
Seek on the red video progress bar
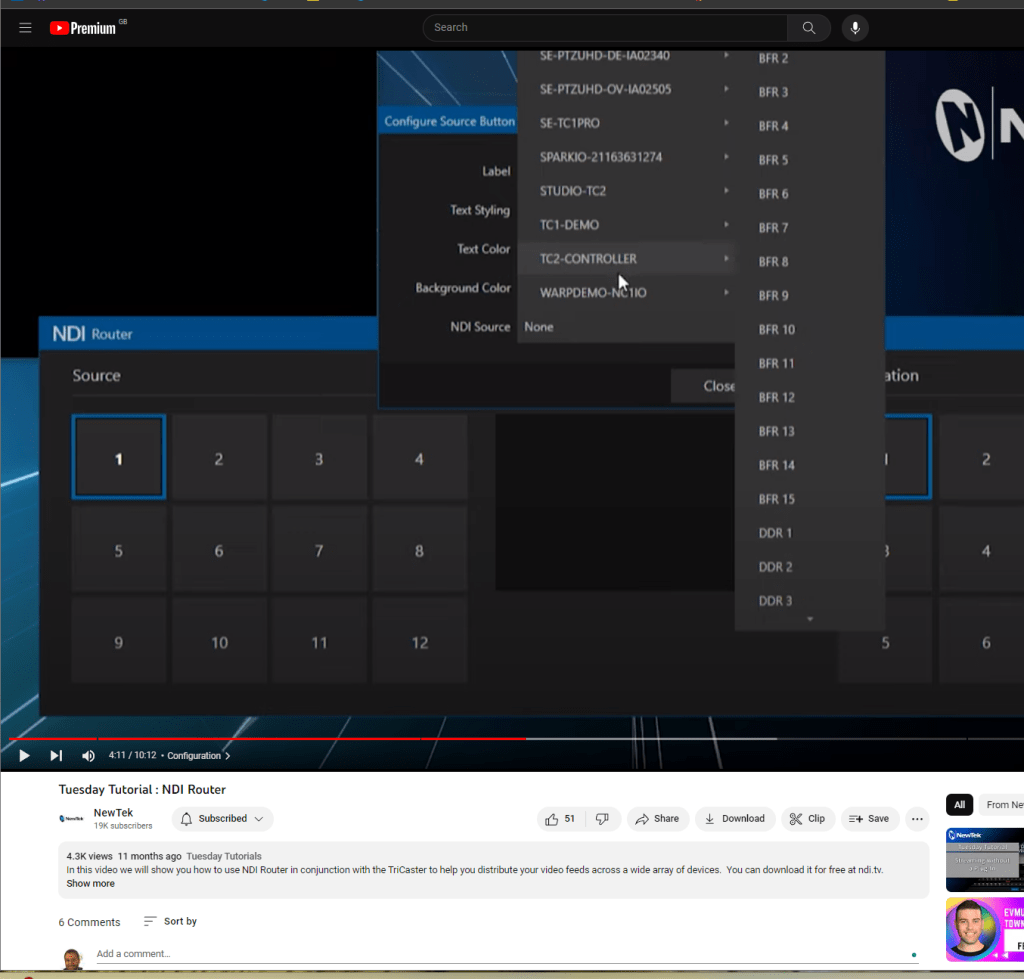266,739
